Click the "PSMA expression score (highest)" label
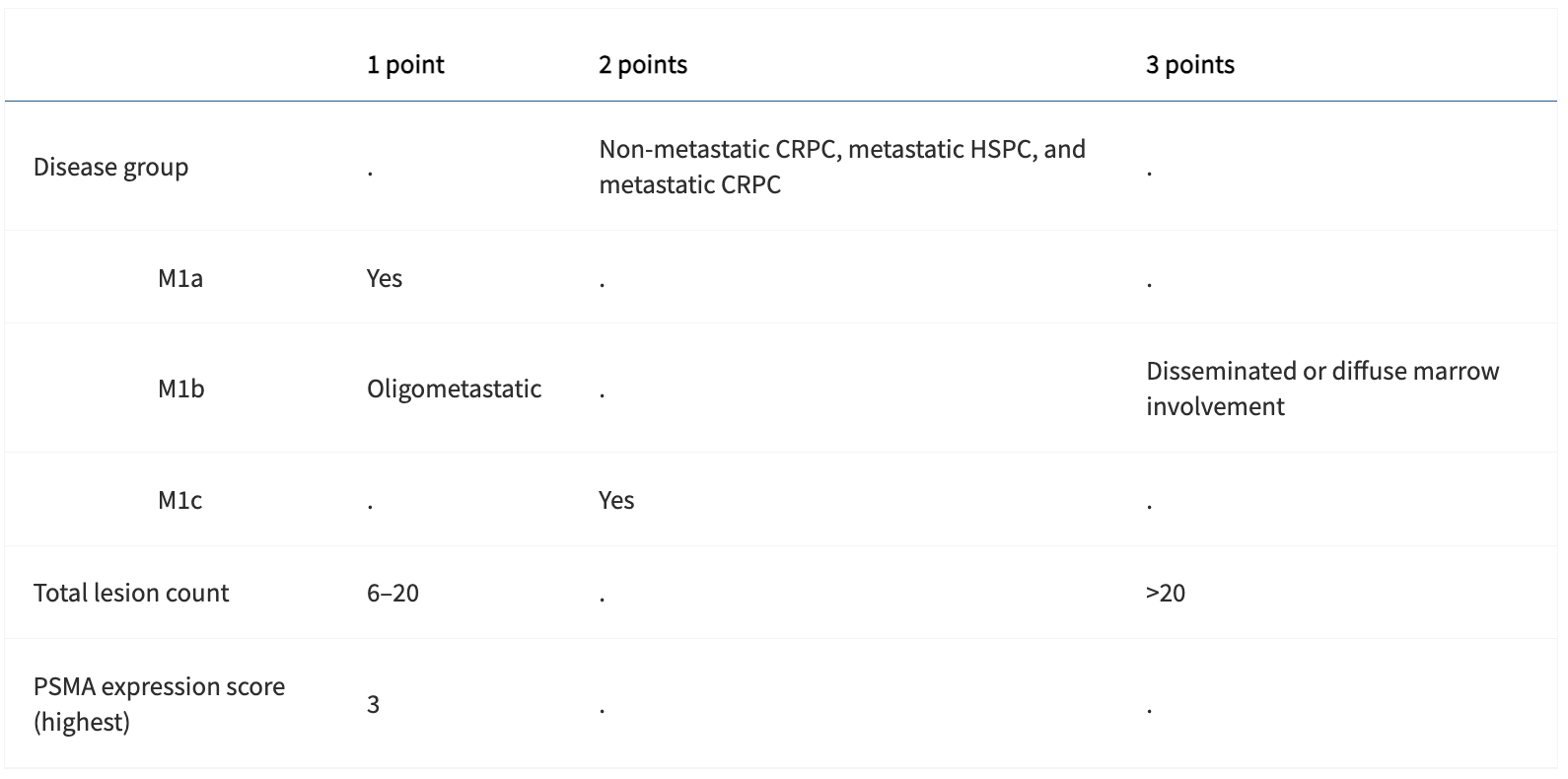The width and height of the screenshot is (1568, 779). [x=159, y=704]
